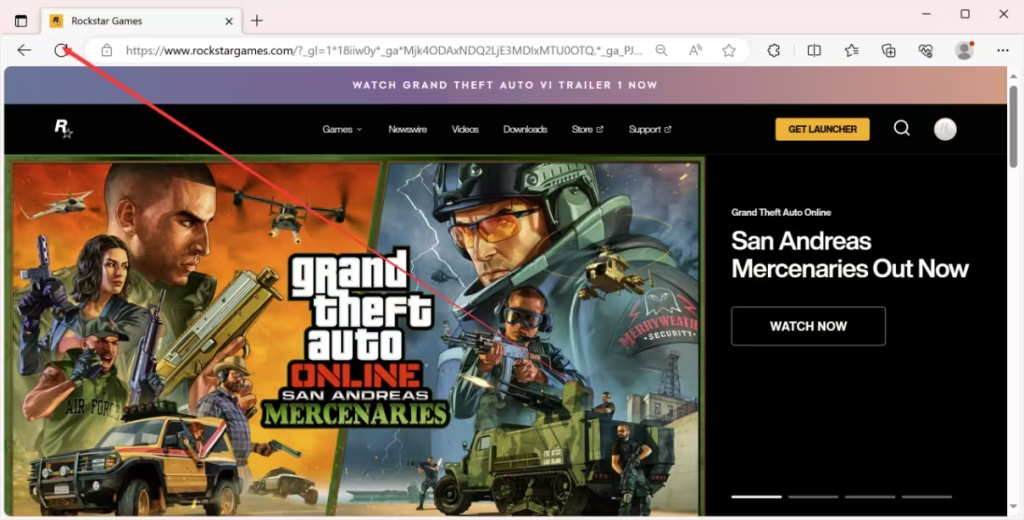Open the Videos menu item
This screenshot has height=520, width=1024.
click(465, 129)
